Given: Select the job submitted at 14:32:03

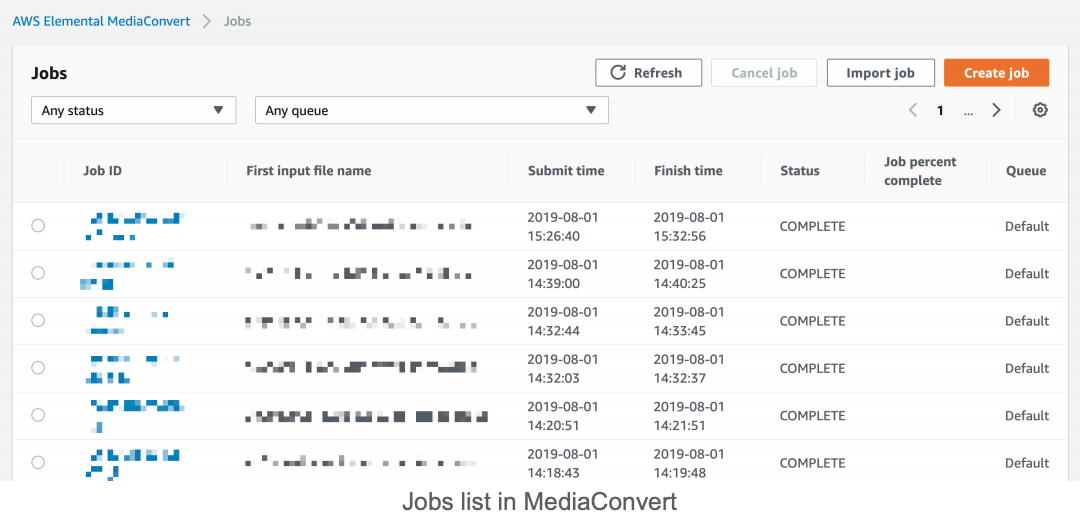Looking at the screenshot, I should (x=38, y=368).
